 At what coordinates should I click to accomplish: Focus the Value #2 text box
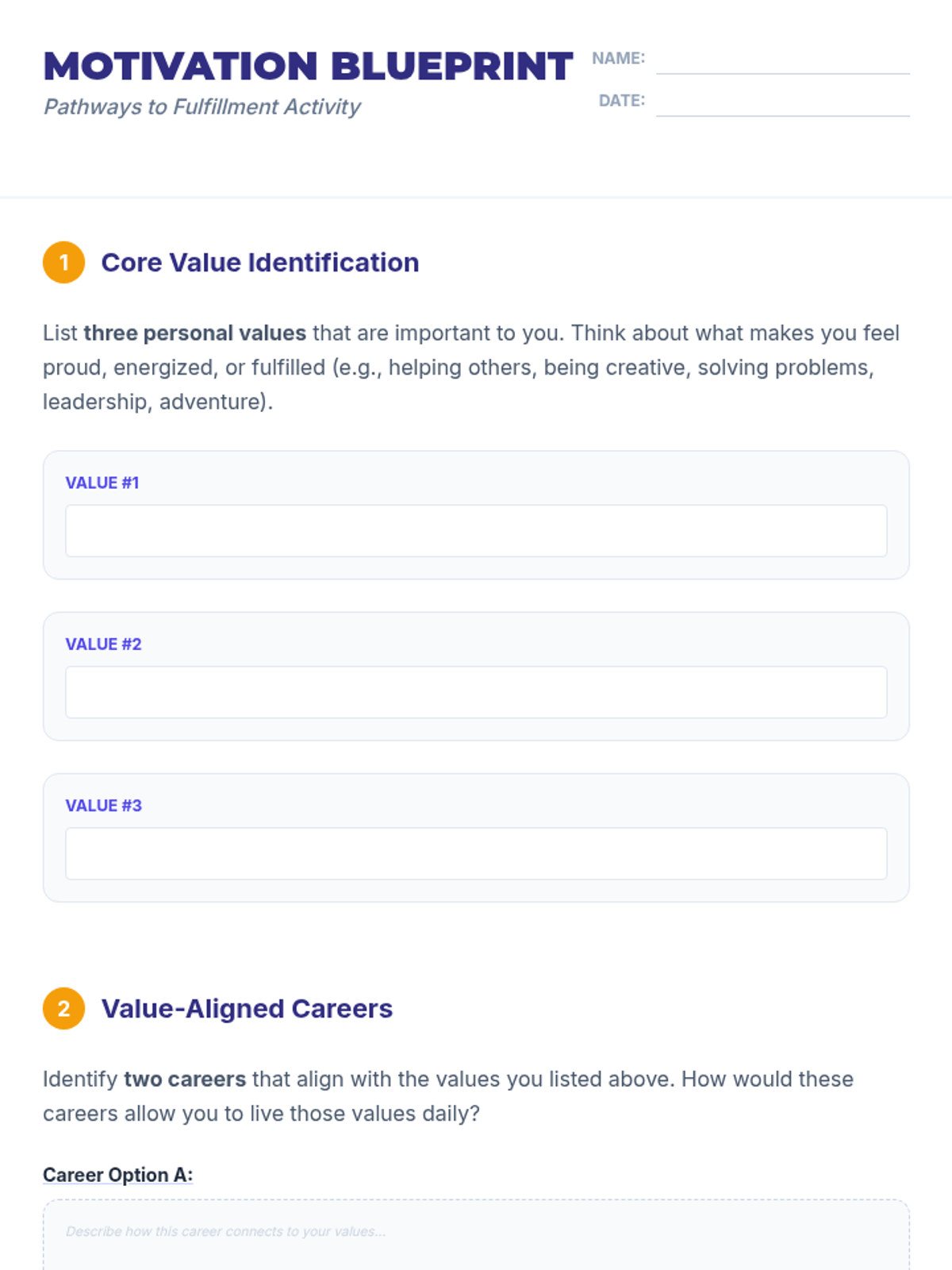[x=476, y=692]
